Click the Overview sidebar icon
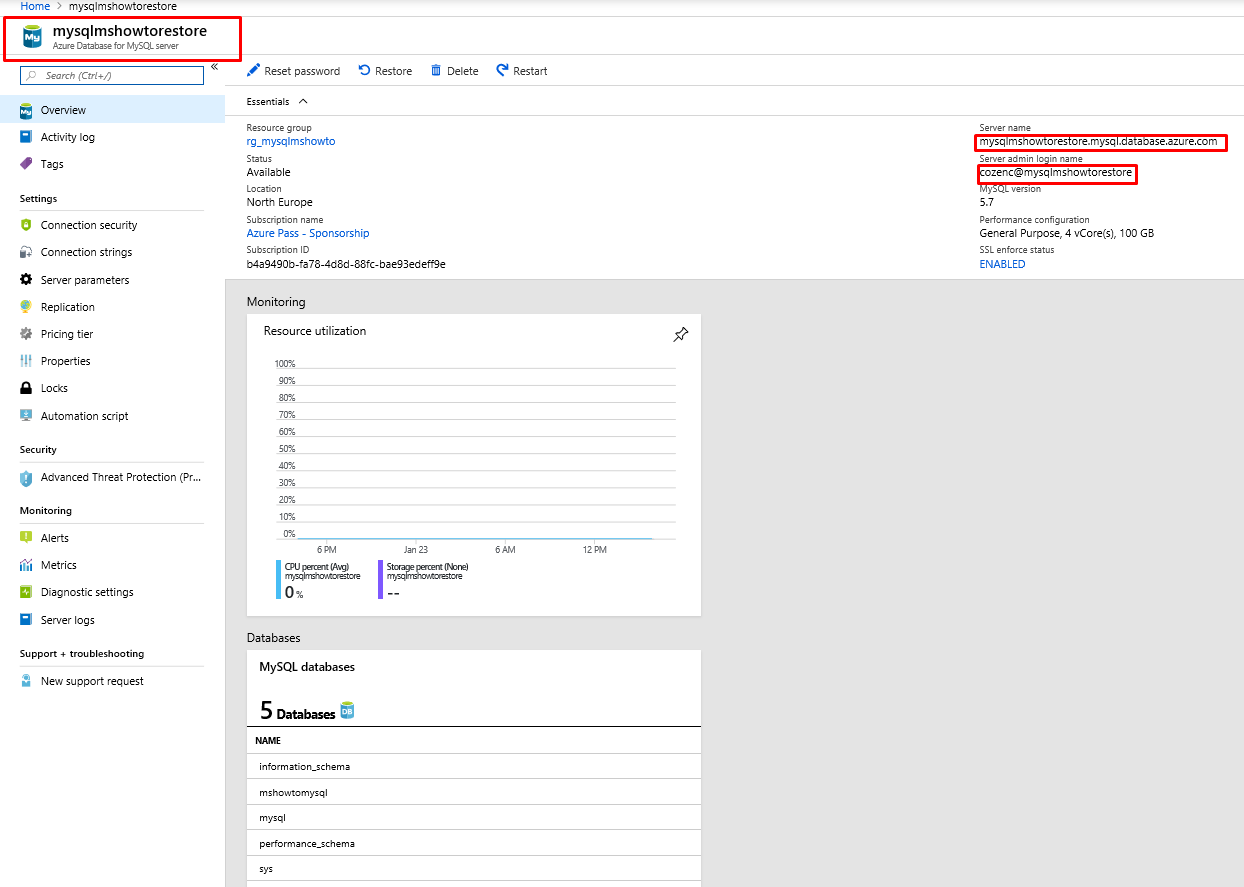The width and height of the screenshot is (1244, 887). coord(26,110)
